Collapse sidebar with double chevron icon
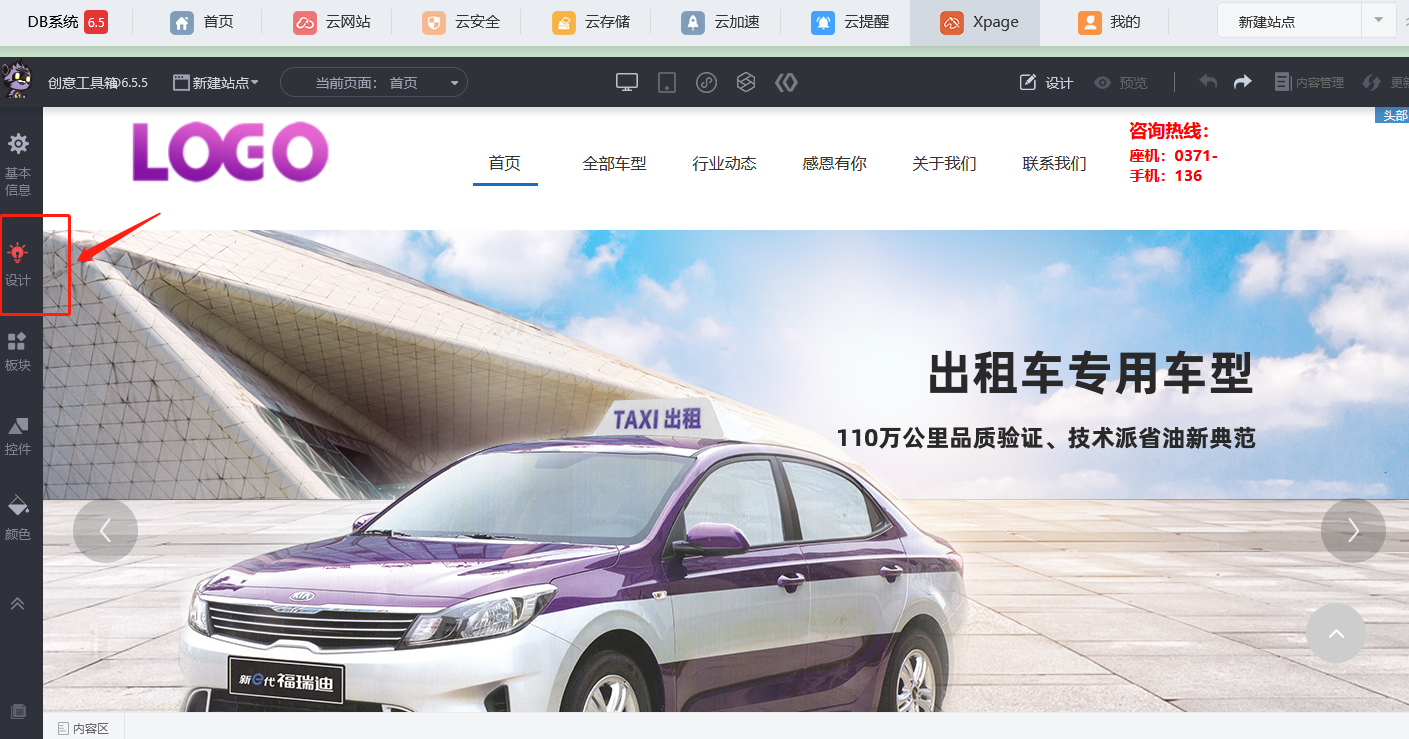The height and width of the screenshot is (739, 1409). pyautogui.click(x=18, y=603)
